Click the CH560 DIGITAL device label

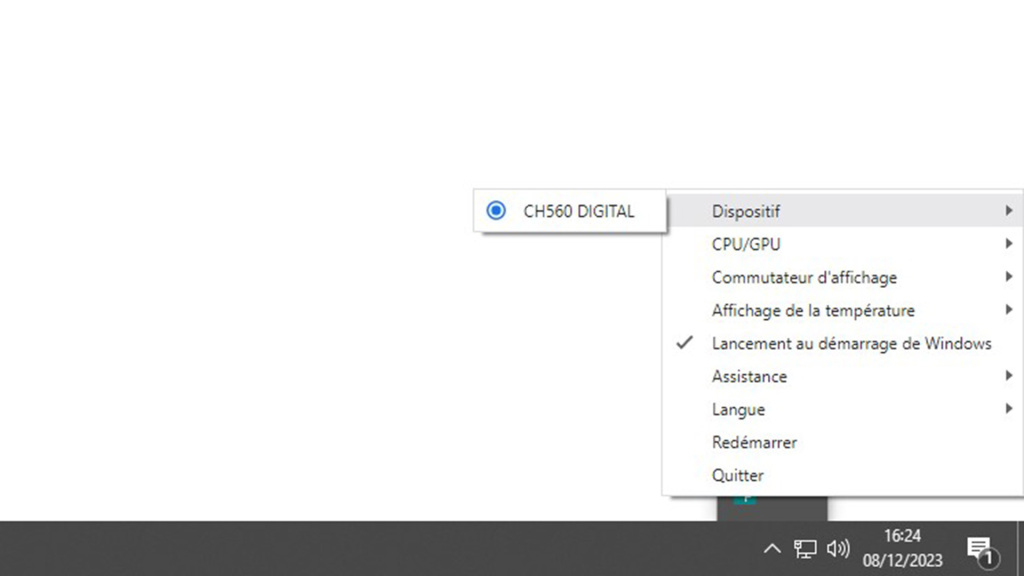click(x=578, y=211)
